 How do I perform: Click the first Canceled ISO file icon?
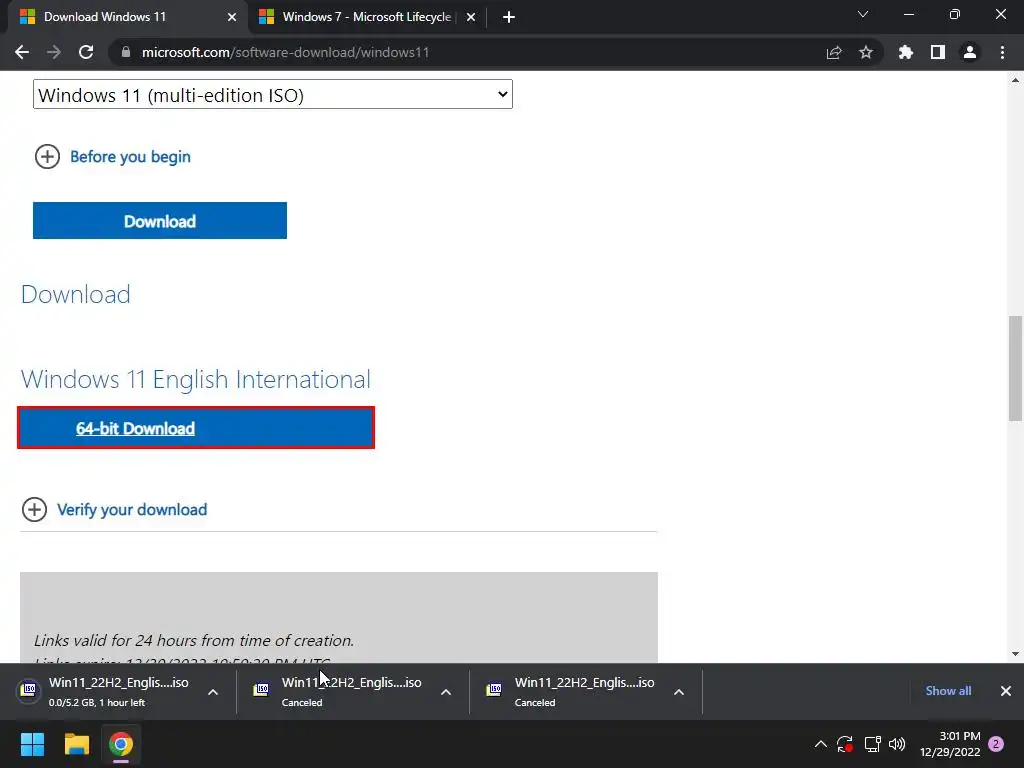pyautogui.click(x=261, y=690)
